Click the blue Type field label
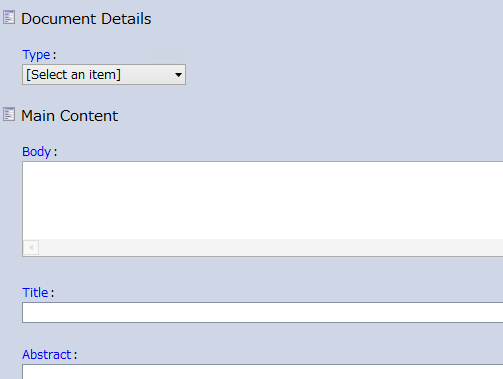The image size is (503, 379). (x=36, y=55)
